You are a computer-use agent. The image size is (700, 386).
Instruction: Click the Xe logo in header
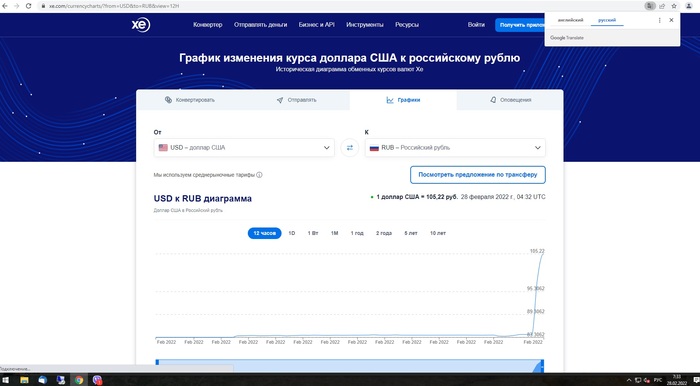141,25
